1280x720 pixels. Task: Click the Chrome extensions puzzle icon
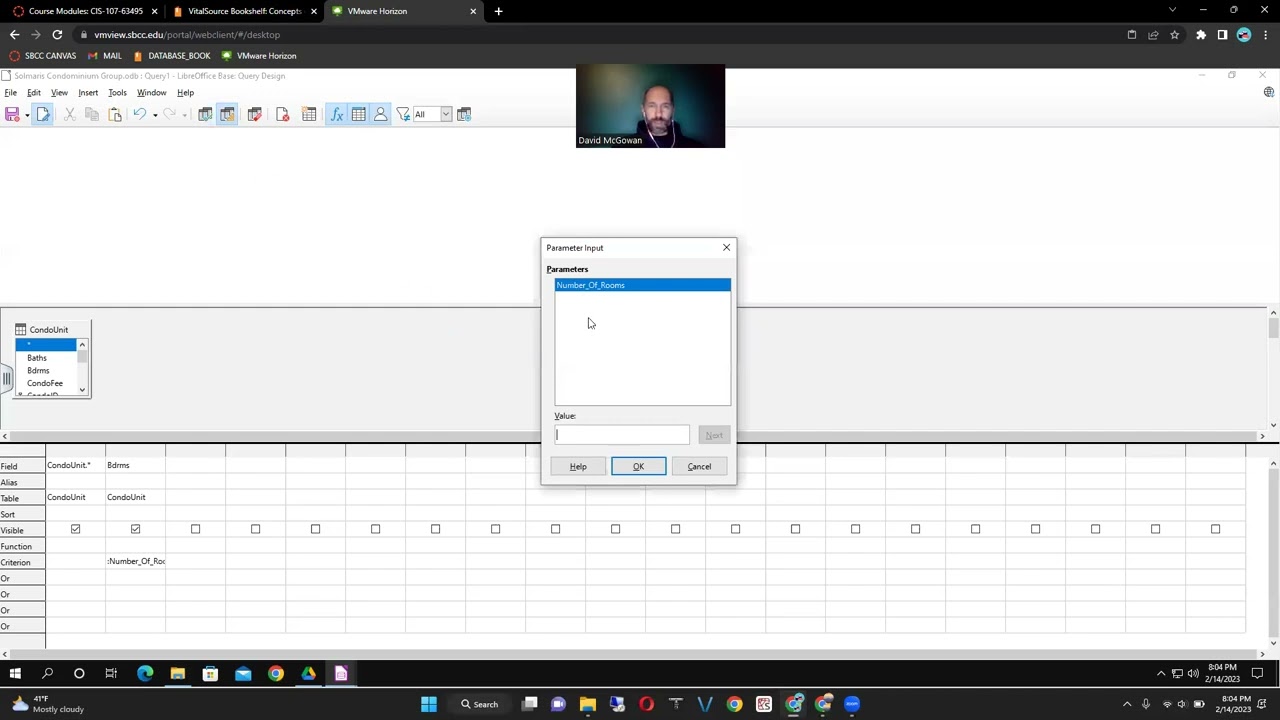tap(1201, 34)
